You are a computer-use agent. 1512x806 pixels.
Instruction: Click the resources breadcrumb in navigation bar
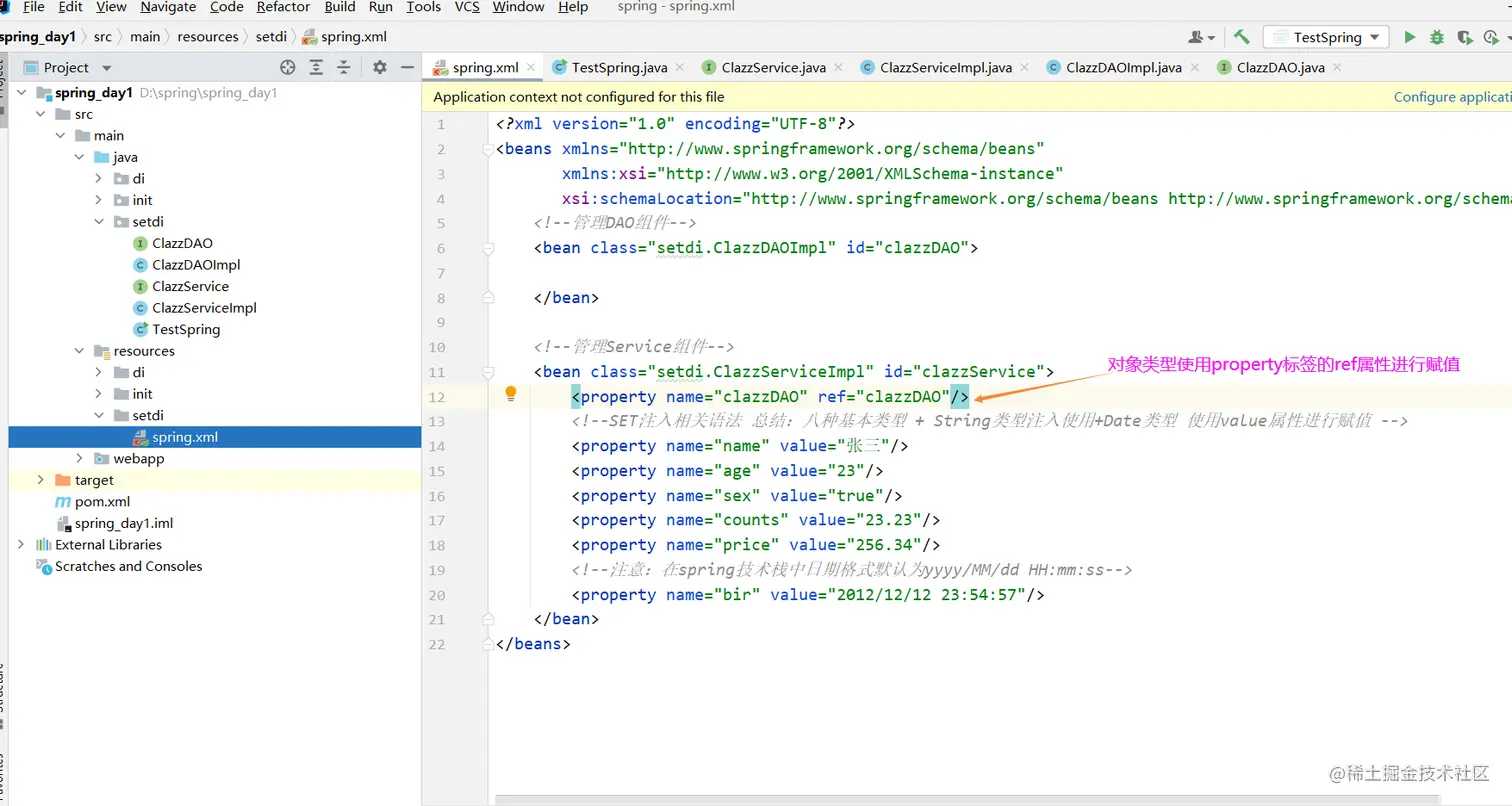[x=208, y=36]
